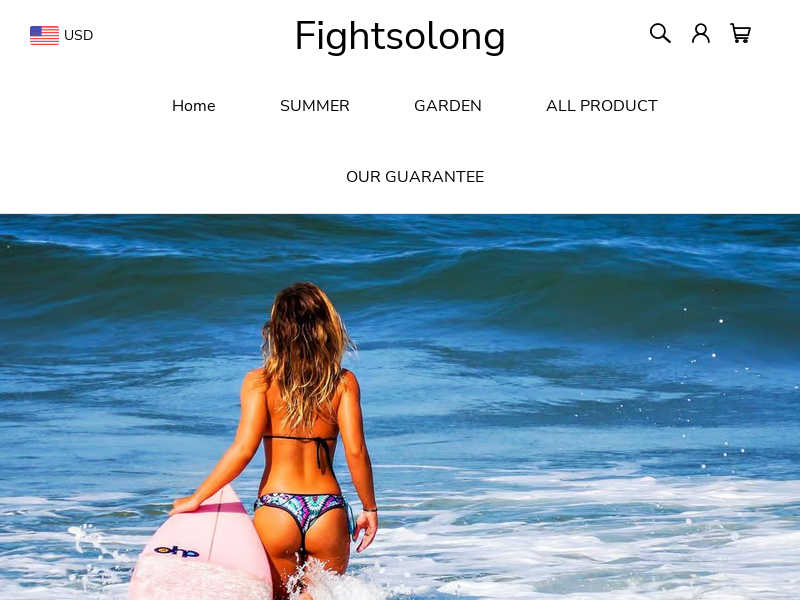Click the white sea foam in banner
800x600 pixels.
point(587,536)
